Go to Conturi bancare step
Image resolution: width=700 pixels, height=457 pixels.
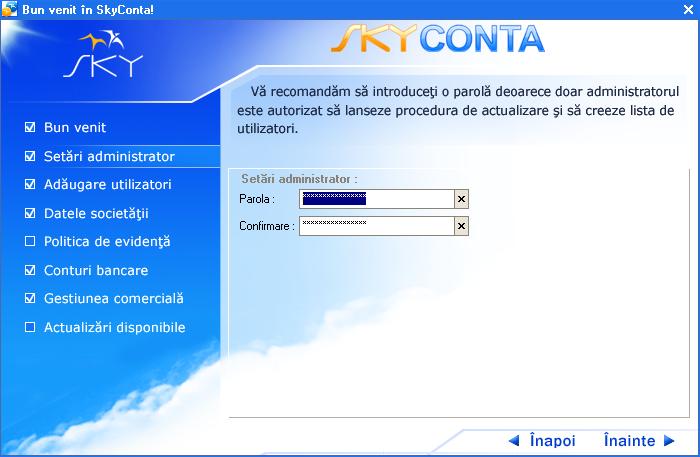click(x=96, y=270)
